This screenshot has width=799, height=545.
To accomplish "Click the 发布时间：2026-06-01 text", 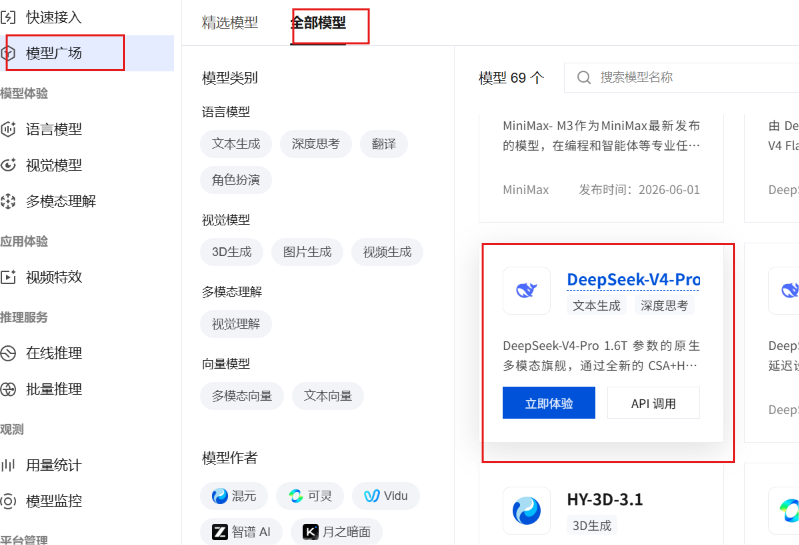I will tap(639, 190).
